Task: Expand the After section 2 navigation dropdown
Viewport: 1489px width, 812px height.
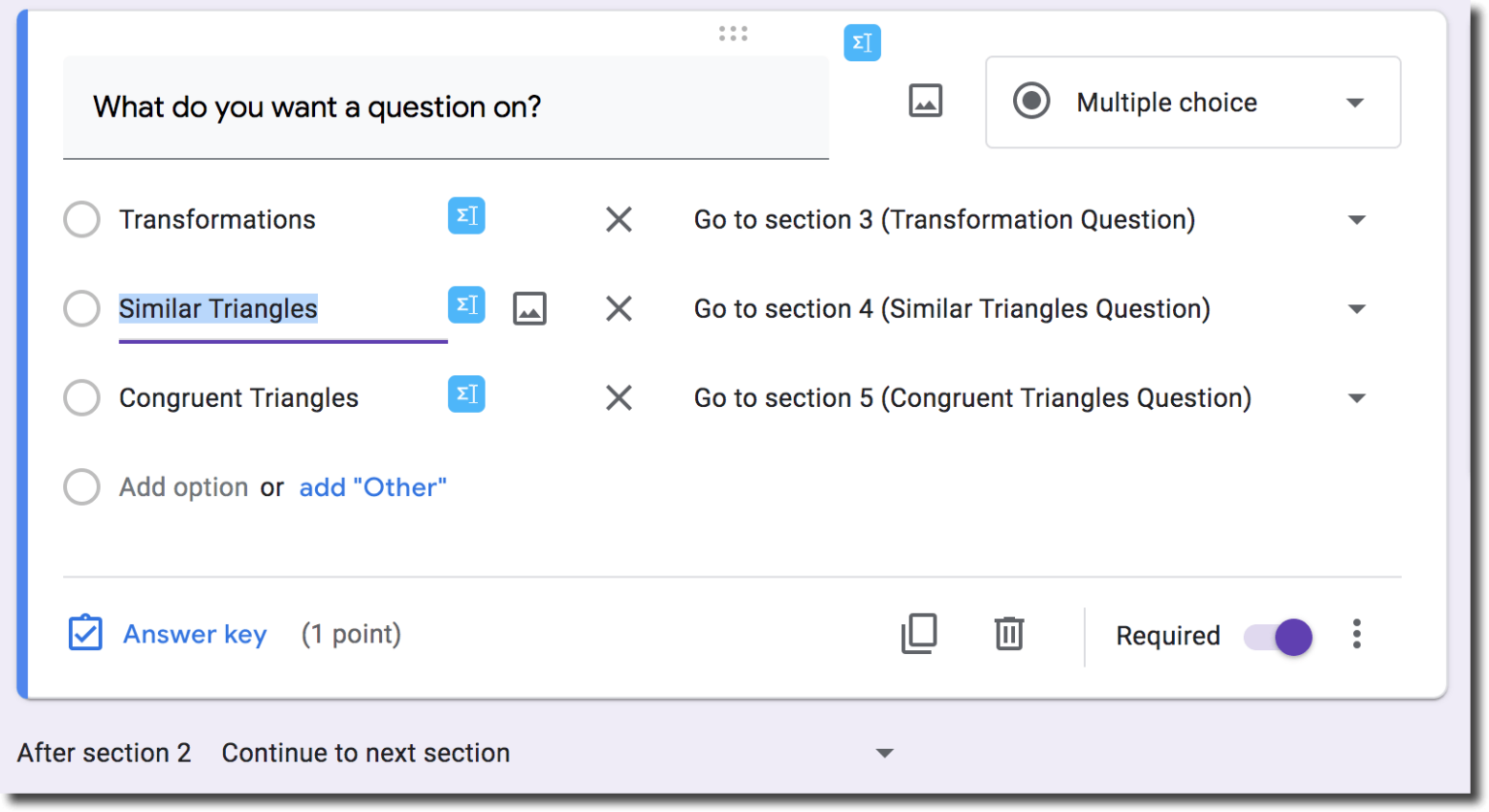Action: click(x=557, y=753)
